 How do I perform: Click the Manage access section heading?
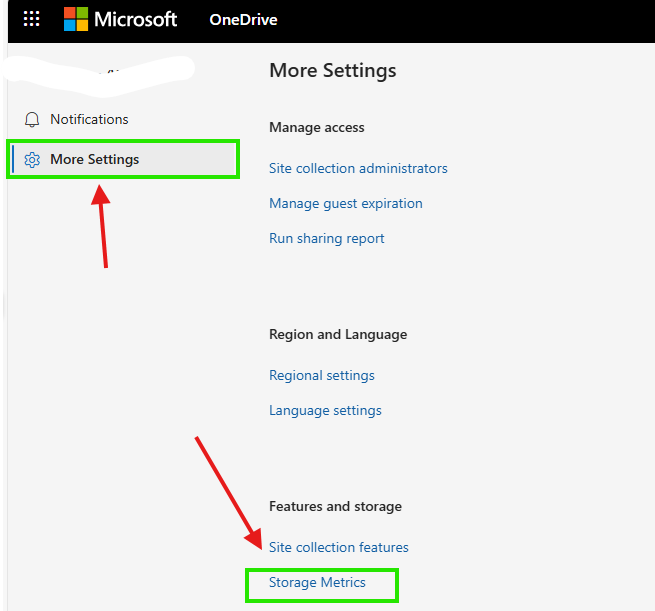(317, 127)
